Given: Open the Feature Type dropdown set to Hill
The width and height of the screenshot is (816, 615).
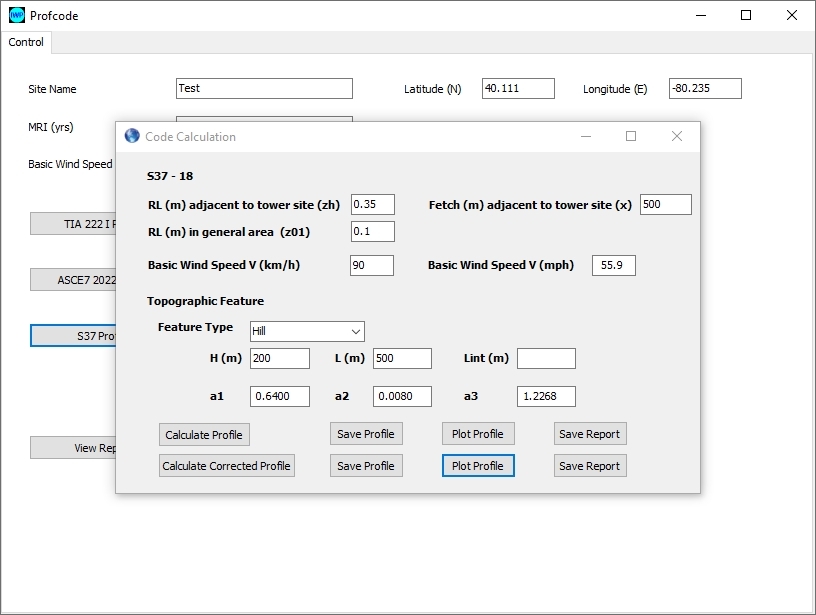Looking at the screenshot, I should click(307, 331).
